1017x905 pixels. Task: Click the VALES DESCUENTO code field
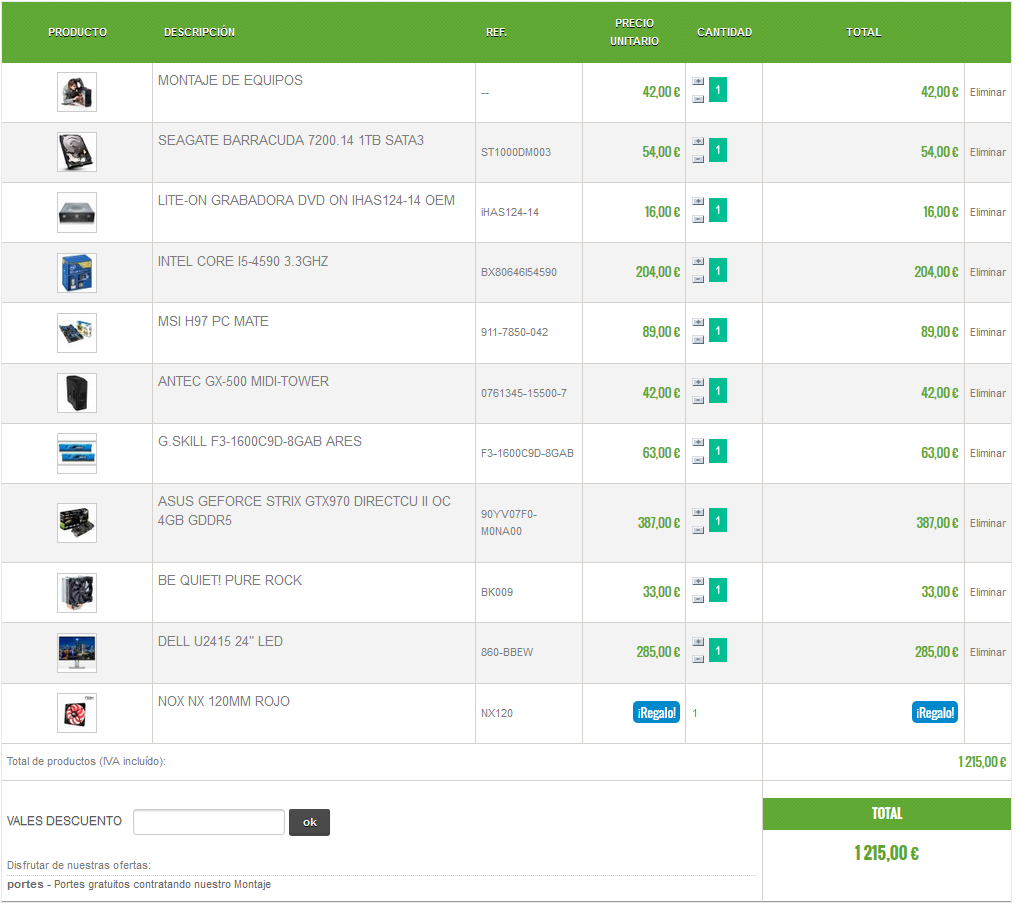tap(209, 824)
